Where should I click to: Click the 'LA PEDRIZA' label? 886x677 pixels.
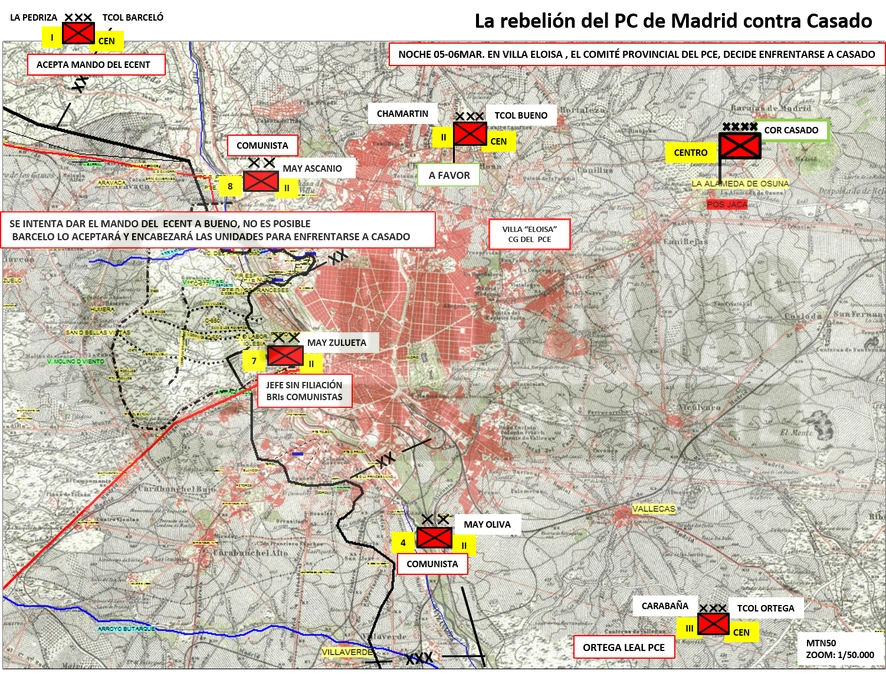pos(34,18)
